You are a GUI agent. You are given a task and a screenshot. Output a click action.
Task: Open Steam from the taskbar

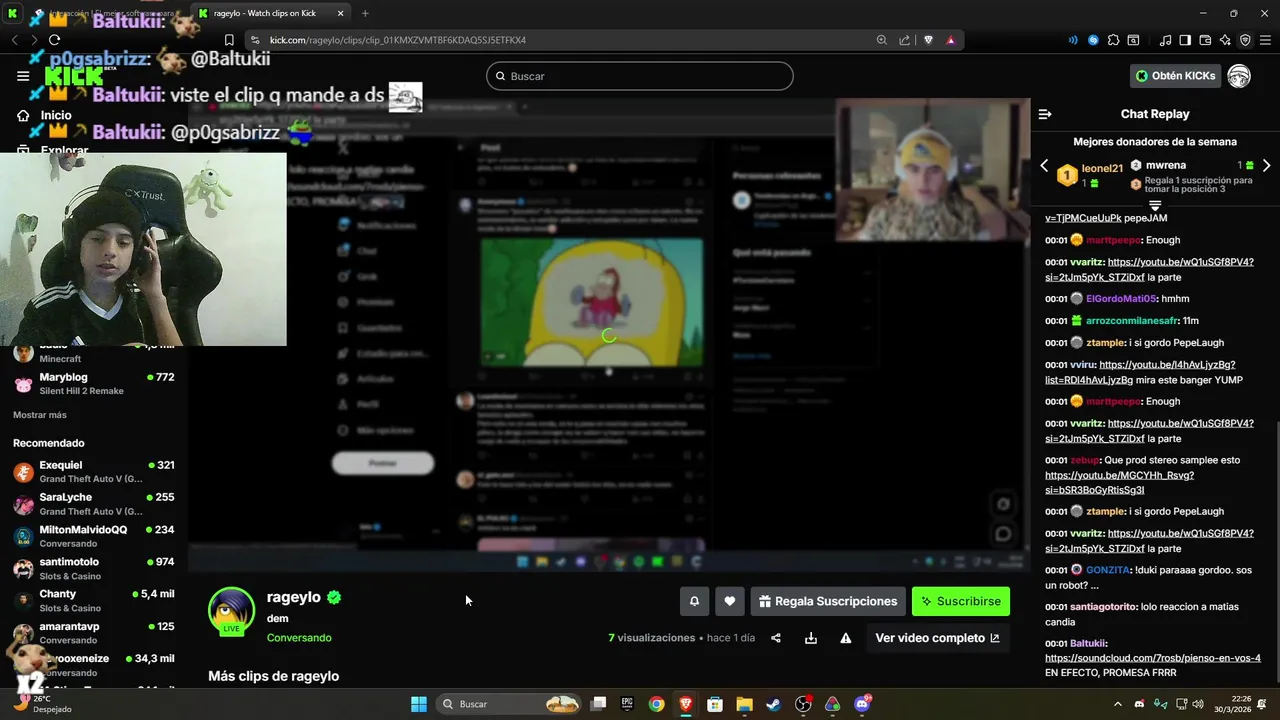tap(774, 704)
